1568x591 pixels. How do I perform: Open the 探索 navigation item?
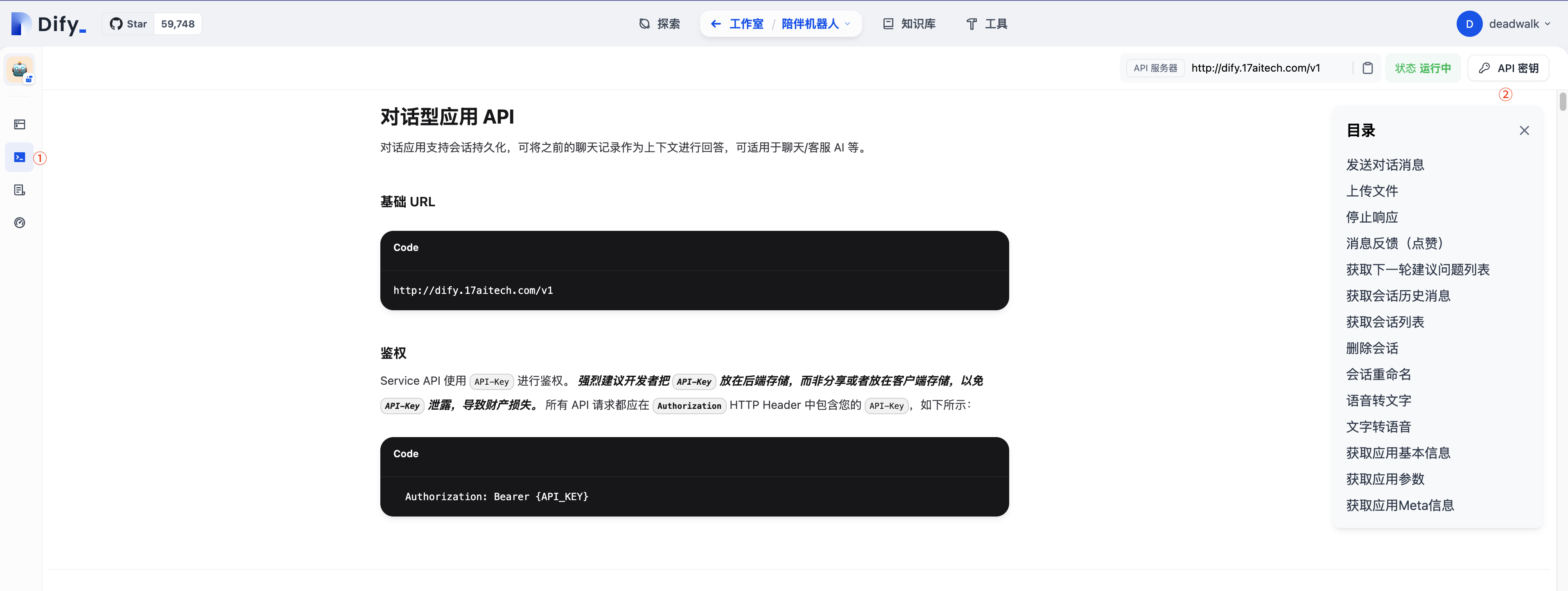(659, 24)
